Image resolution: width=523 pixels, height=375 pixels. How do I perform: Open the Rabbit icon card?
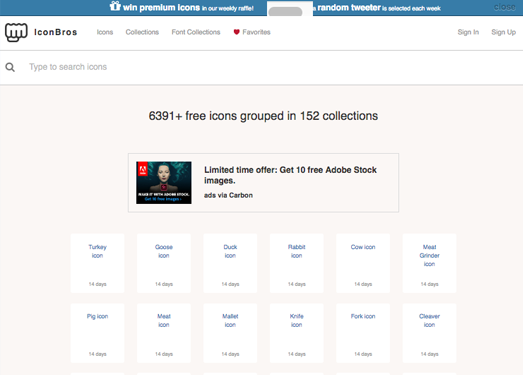click(297, 263)
